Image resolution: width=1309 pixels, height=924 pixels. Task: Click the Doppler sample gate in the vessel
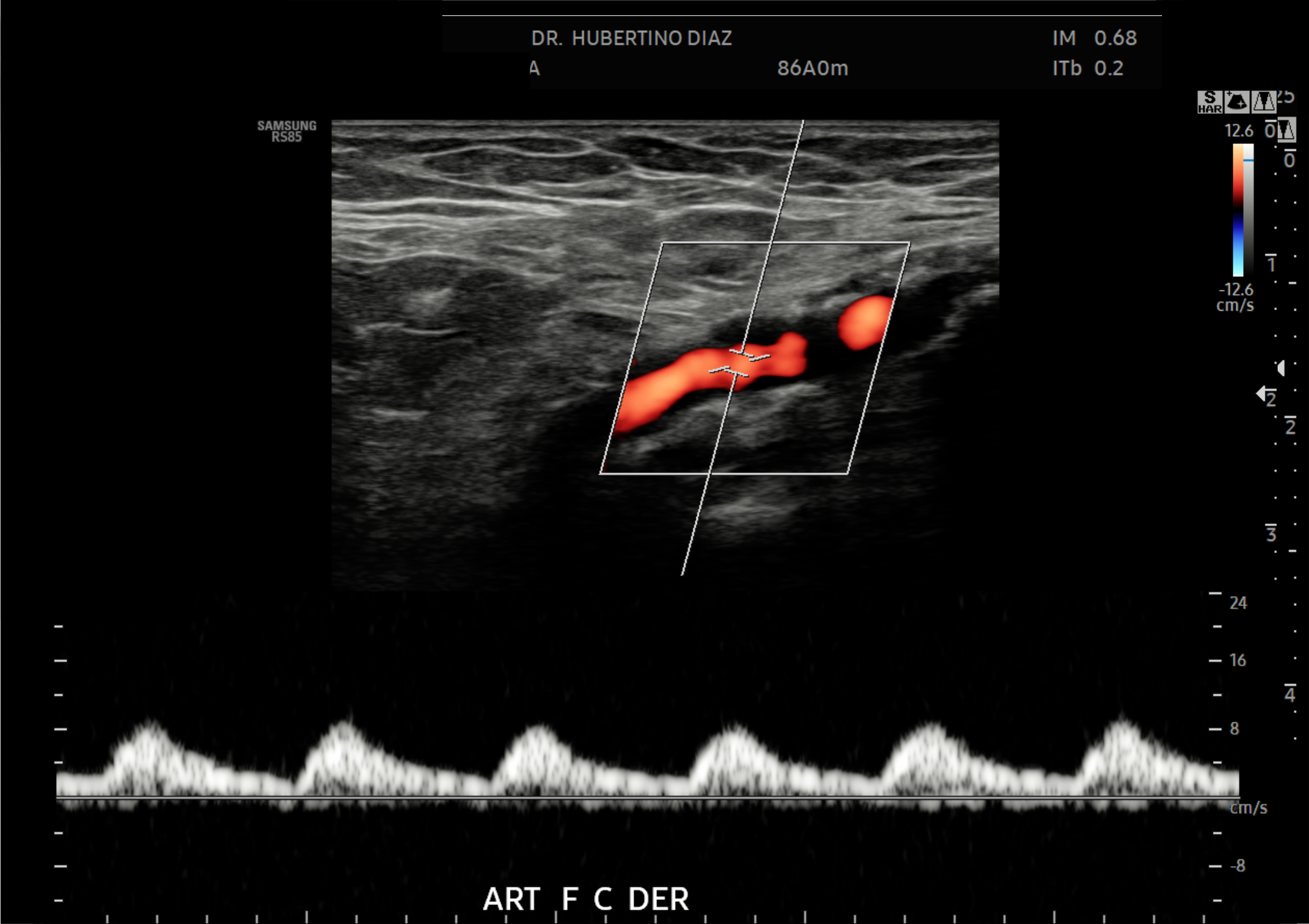[x=739, y=362]
